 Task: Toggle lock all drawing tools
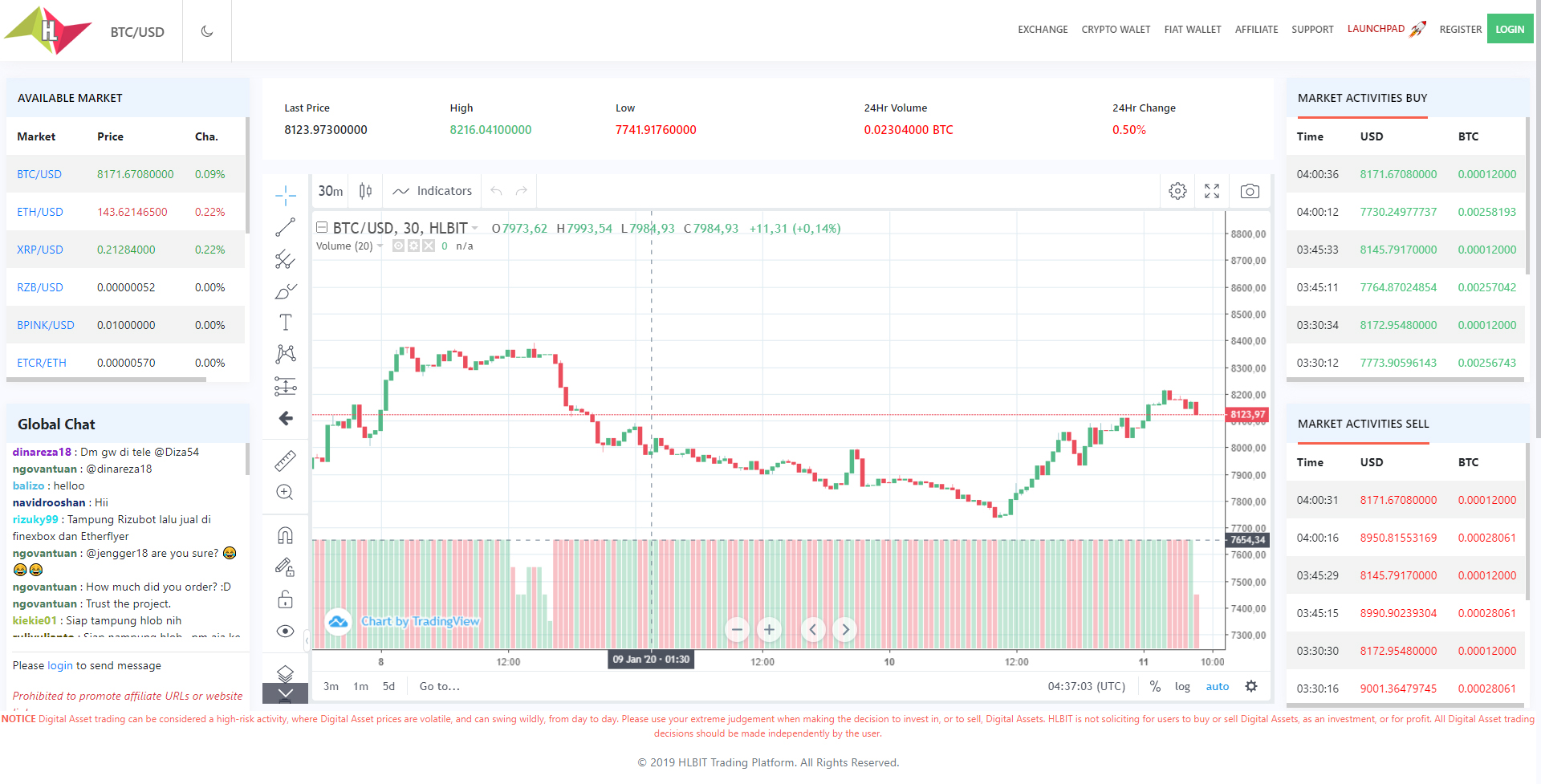(x=285, y=599)
